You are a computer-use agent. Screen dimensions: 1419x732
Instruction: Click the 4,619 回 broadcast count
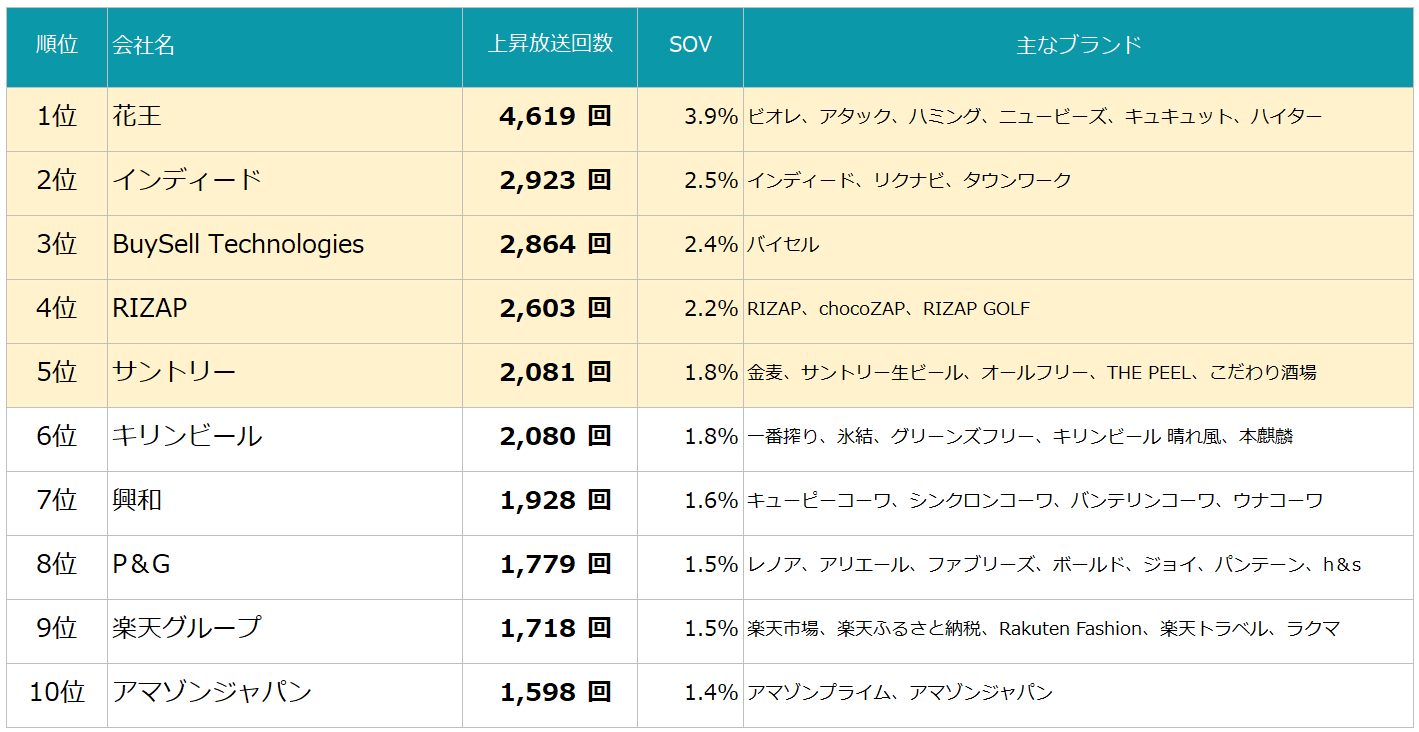click(x=555, y=116)
